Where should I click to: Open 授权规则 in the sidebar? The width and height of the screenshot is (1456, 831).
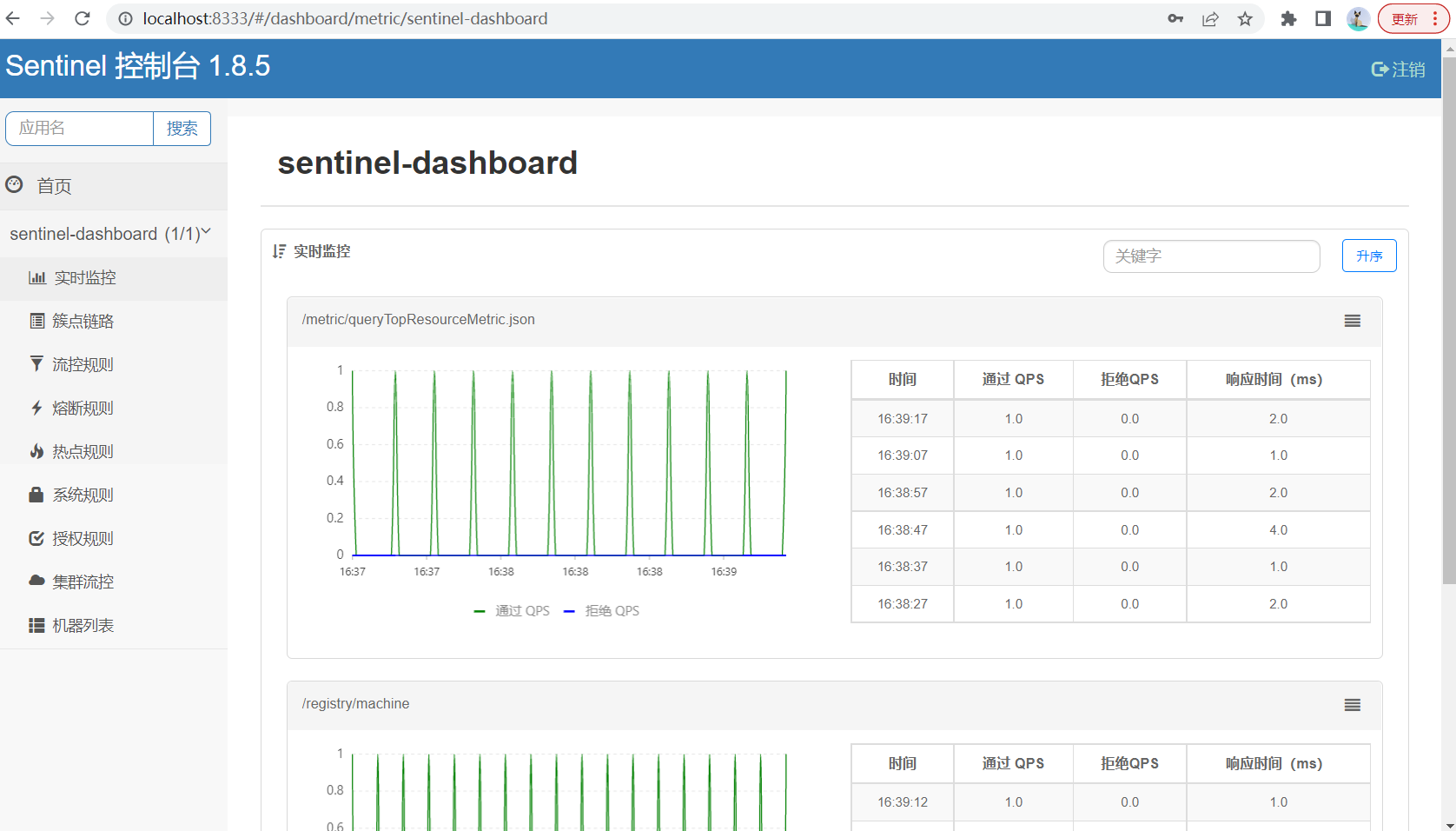click(x=114, y=539)
